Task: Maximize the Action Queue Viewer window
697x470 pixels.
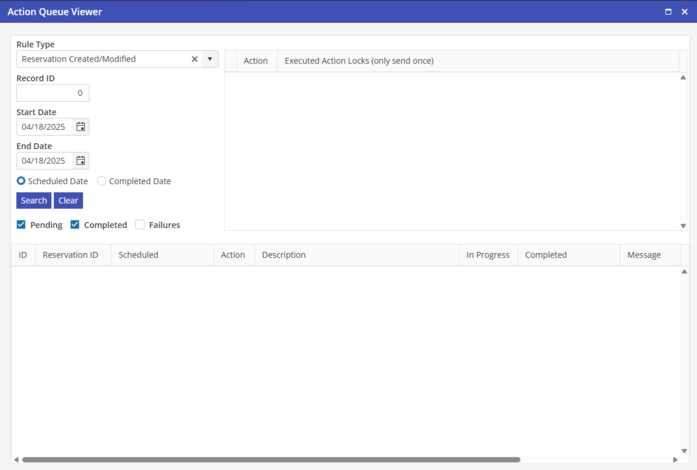Action: coord(668,11)
